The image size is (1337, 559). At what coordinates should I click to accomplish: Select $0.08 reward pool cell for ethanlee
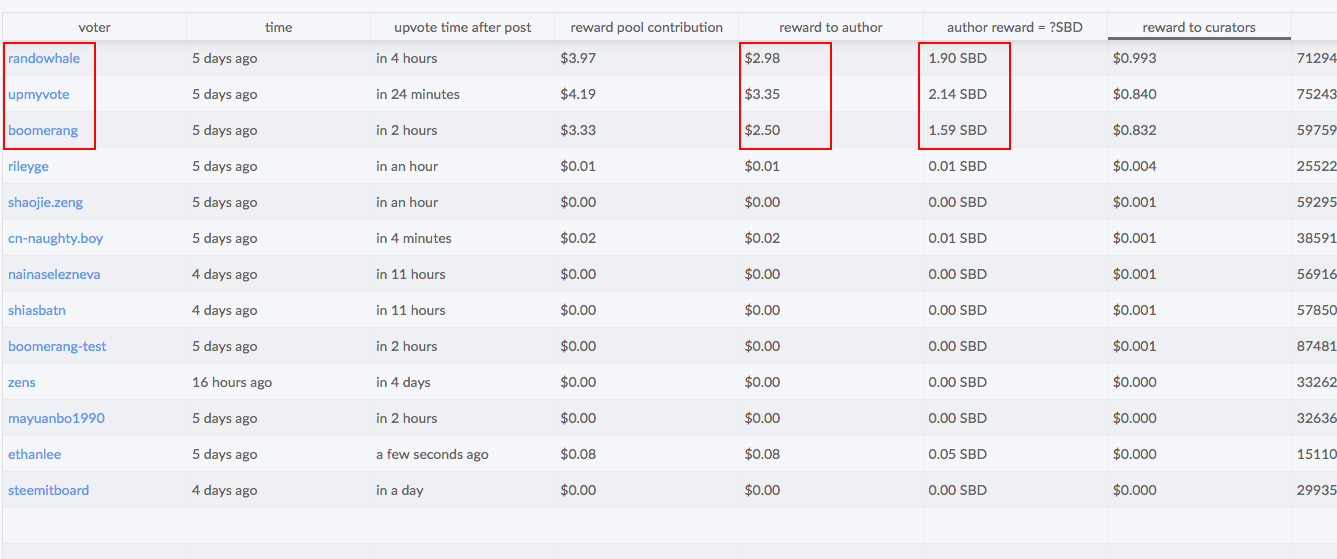(x=646, y=454)
